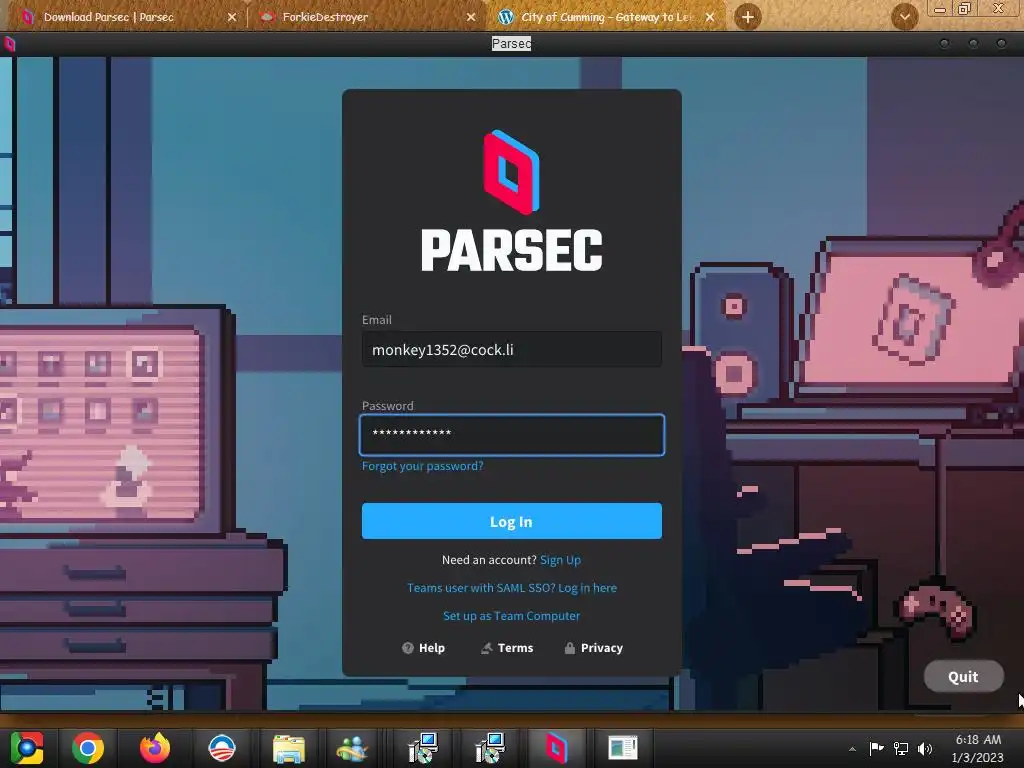Close the ForkieDestroyer tab
The height and width of the screenshot is (768, 1024).
coord(471,17)
